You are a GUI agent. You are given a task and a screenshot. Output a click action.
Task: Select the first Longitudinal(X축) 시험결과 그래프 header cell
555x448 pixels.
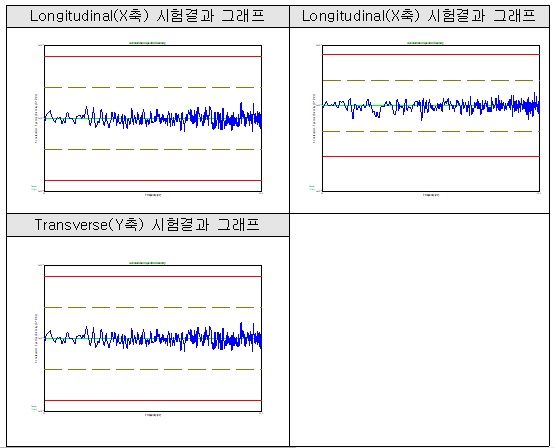148,16
